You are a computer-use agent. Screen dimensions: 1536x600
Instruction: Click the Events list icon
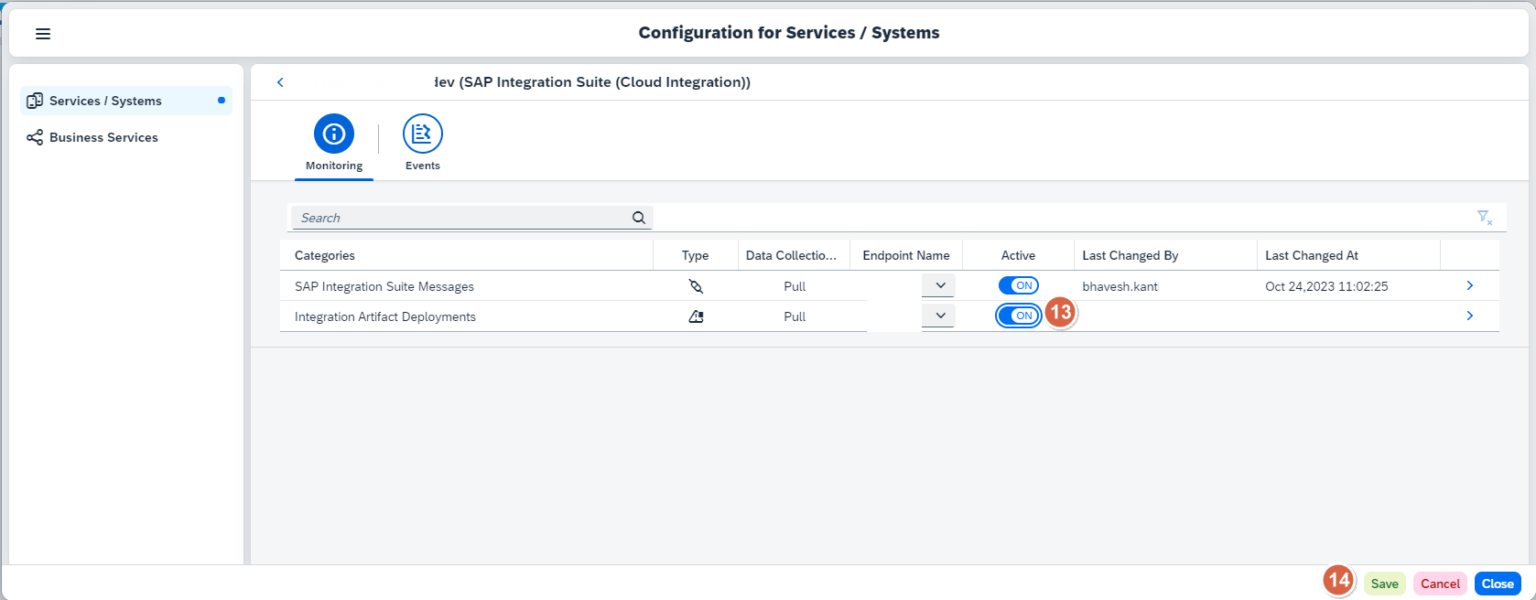[x=422, y=131]
